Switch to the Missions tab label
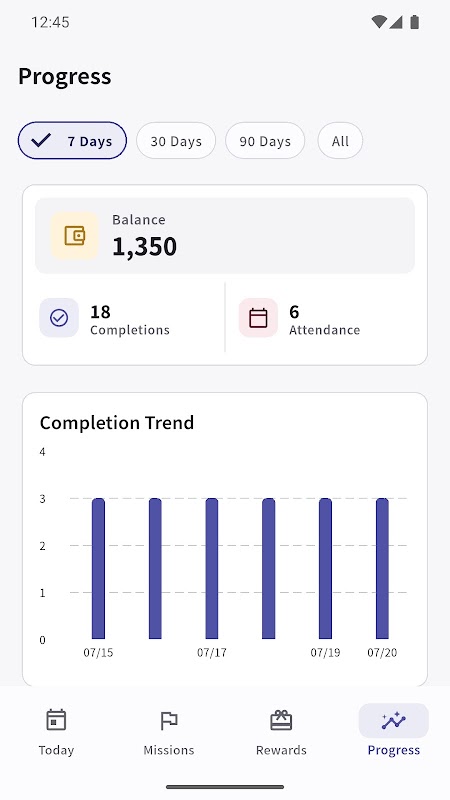450x800 pixels. (169, 750)
